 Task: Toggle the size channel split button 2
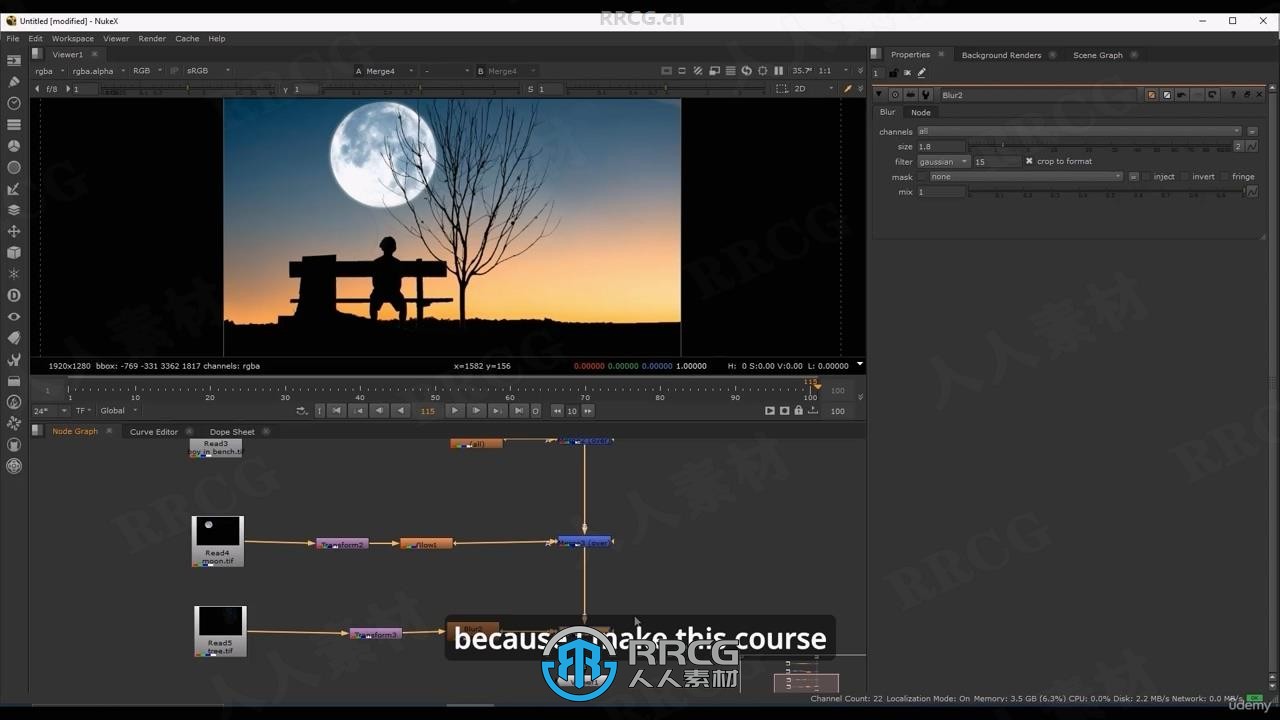(1238, 146)
